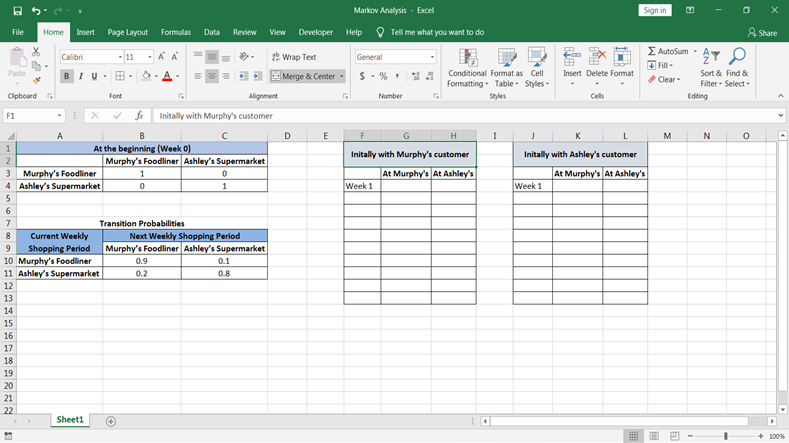Open Format as Table gallery

coord(506,68)
